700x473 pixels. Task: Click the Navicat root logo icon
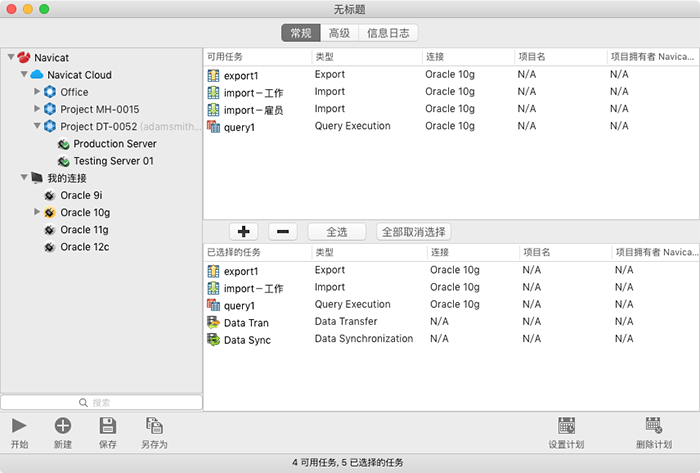(24, 58)
